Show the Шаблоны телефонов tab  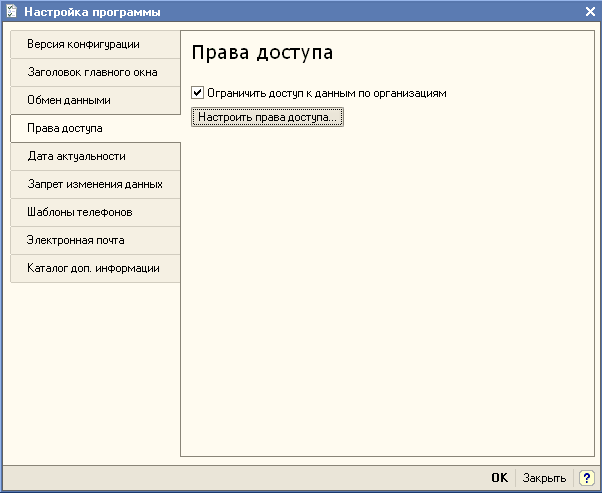pos(80,212)
